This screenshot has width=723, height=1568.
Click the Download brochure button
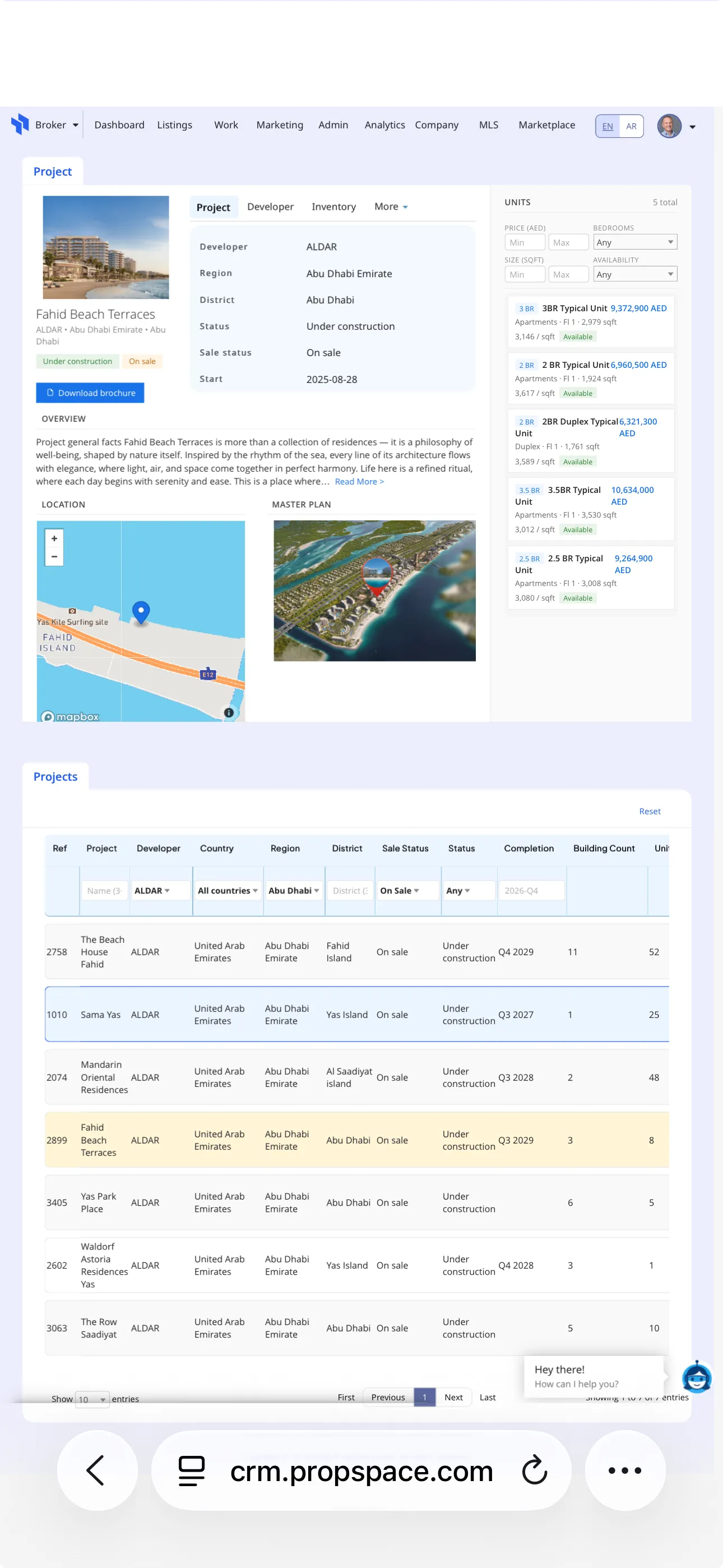coord(90,393)
